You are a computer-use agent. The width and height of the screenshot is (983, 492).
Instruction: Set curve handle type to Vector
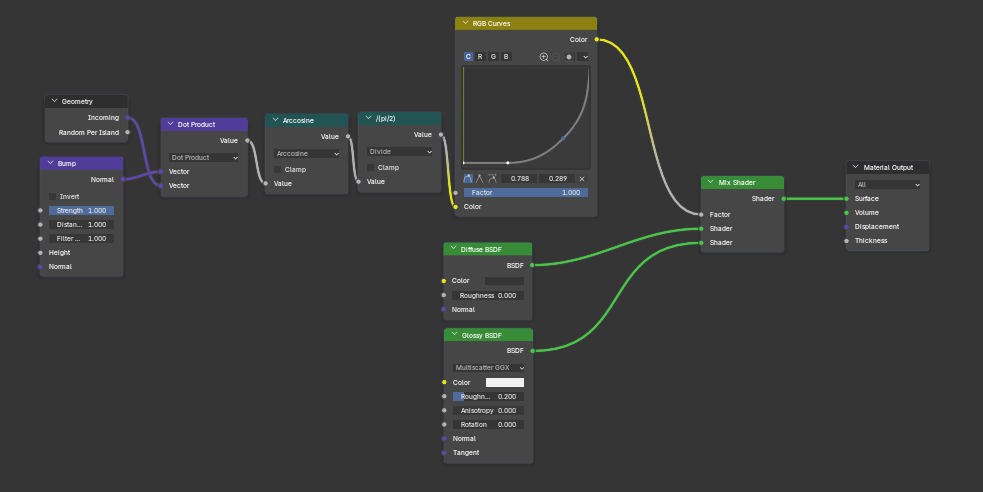[x=480, y=179]
